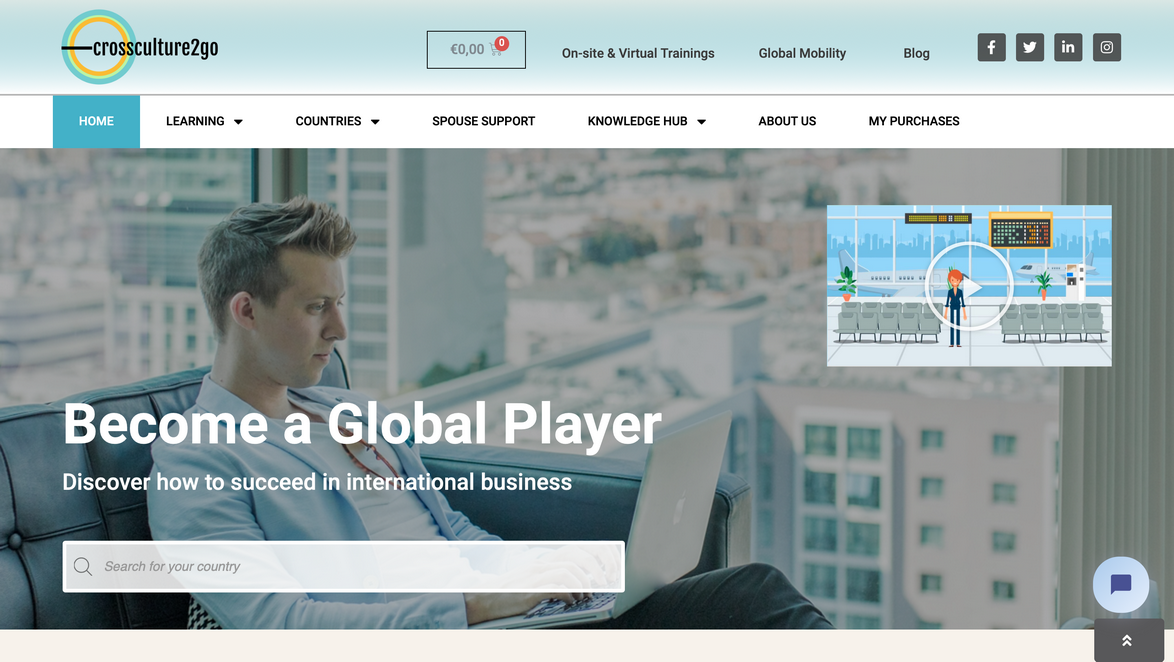The height and width of the screenshot is (662, 1174).
Task: Open the chat bubble widget
Action: pos(1121,584)
